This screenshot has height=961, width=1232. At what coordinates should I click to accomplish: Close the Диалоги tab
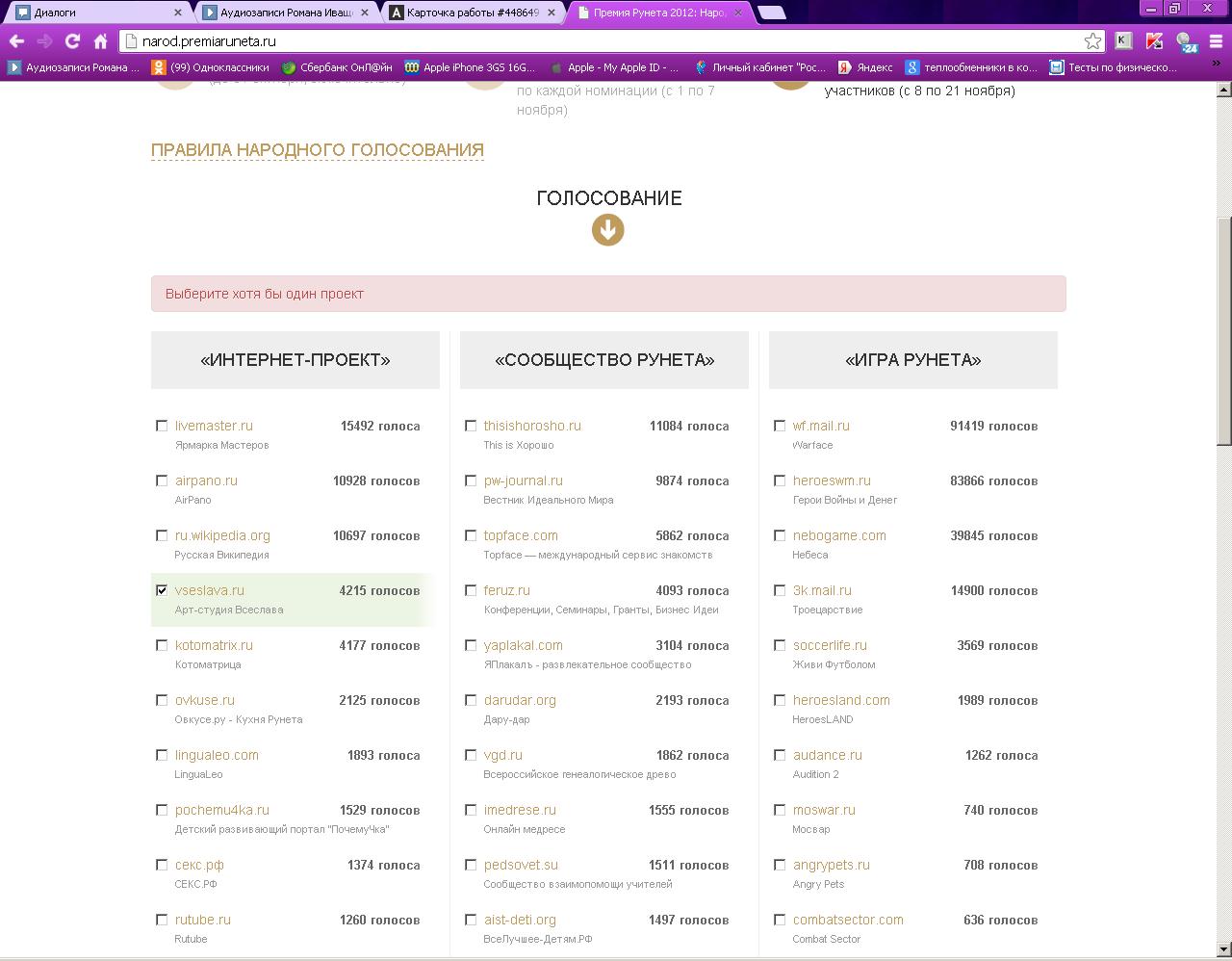(178, 13)
